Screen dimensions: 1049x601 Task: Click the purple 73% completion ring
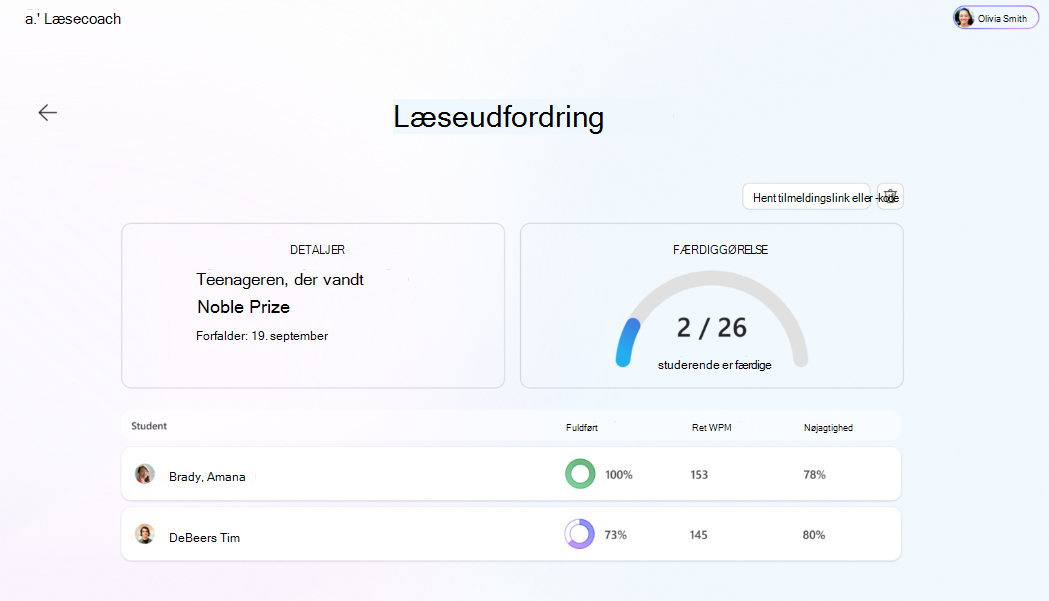579,534
